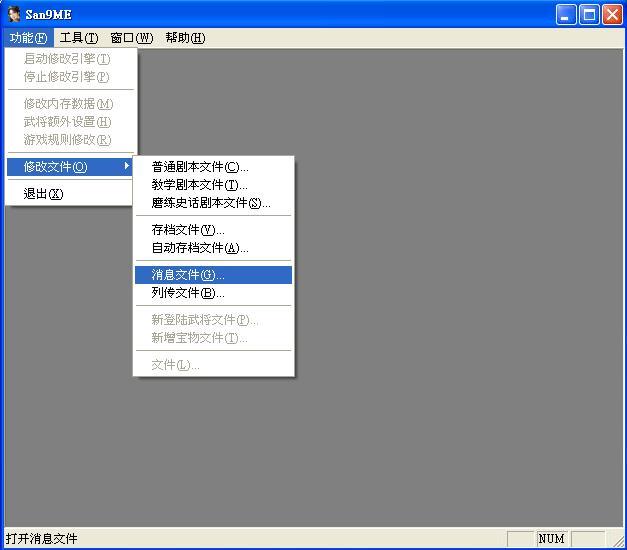Click disabled 武将额外设置(H) entry
627x550 pixels.
pyautogui.click(x=70, y=122)
